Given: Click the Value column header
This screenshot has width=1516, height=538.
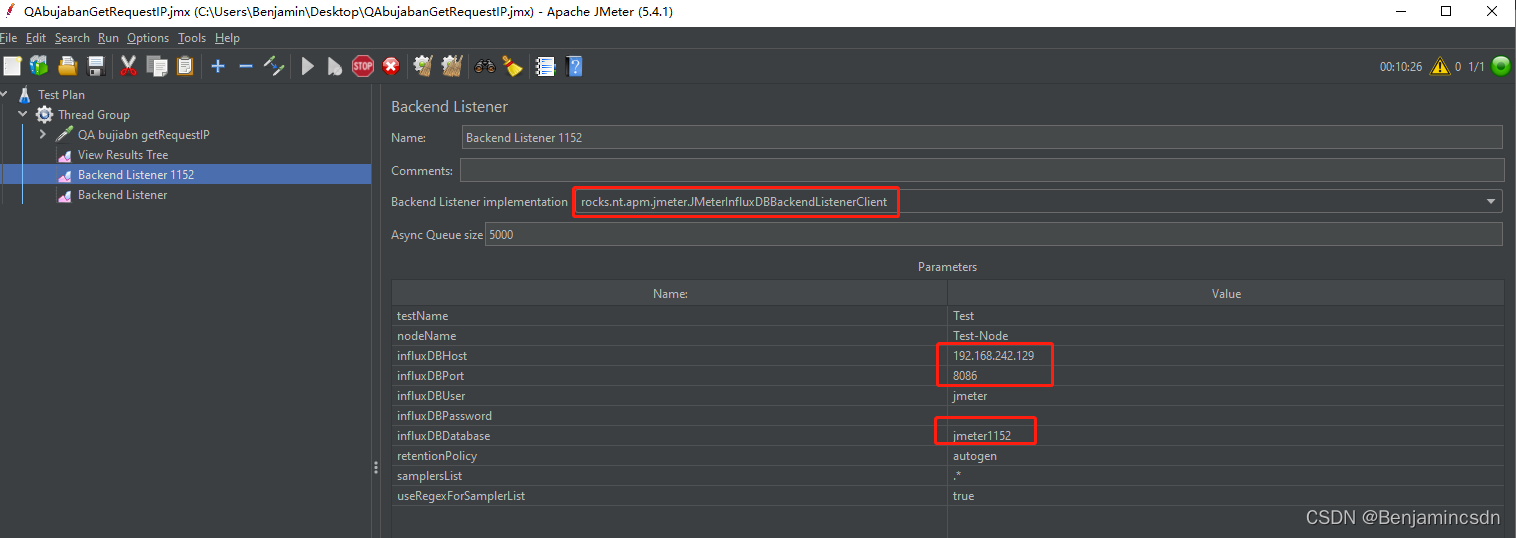Looking at the screenshot, I should pyautogui.click(x=1226, y=293).
